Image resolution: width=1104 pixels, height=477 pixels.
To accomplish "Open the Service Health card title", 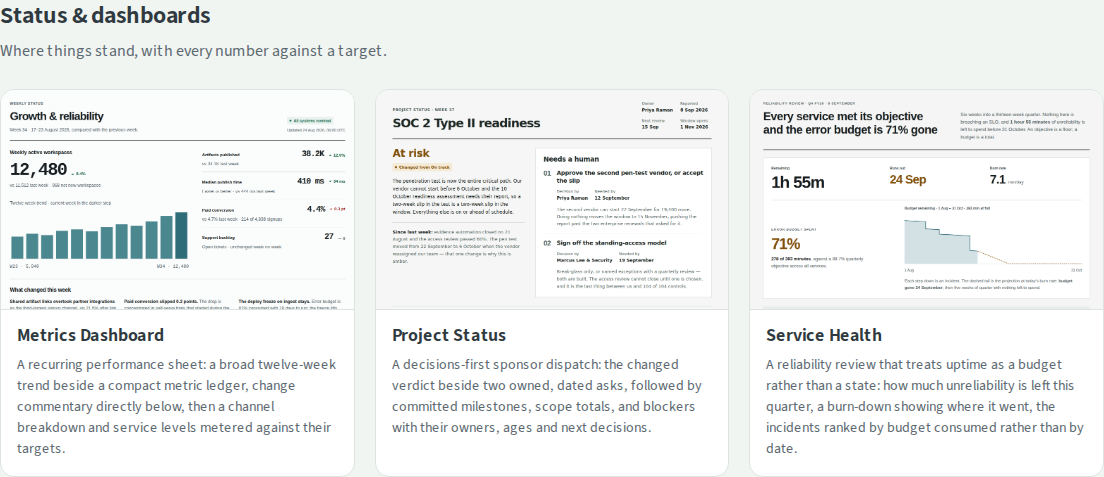I will (823, 335).
